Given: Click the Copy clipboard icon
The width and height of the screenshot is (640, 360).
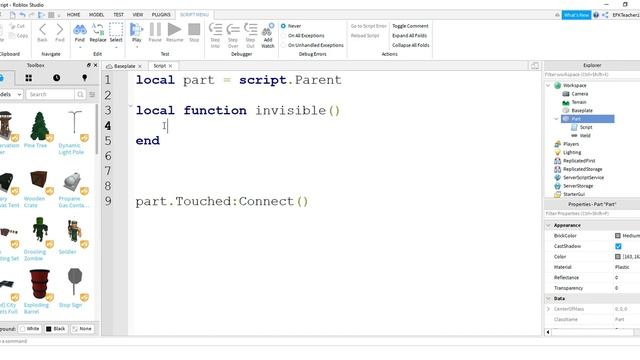Looking at the screenshot, I should coord(18,36).
